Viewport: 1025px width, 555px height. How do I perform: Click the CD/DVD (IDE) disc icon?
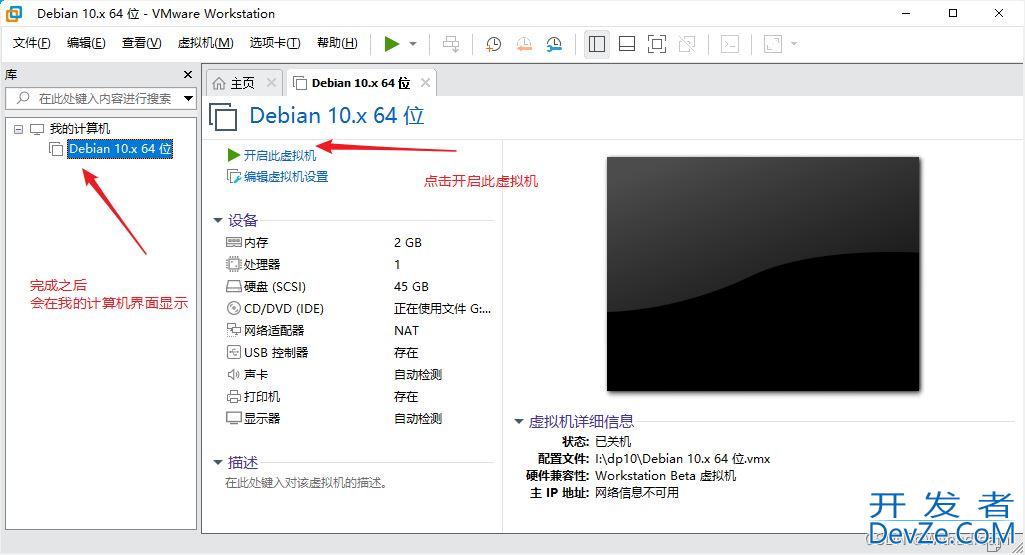click(233, 308)
